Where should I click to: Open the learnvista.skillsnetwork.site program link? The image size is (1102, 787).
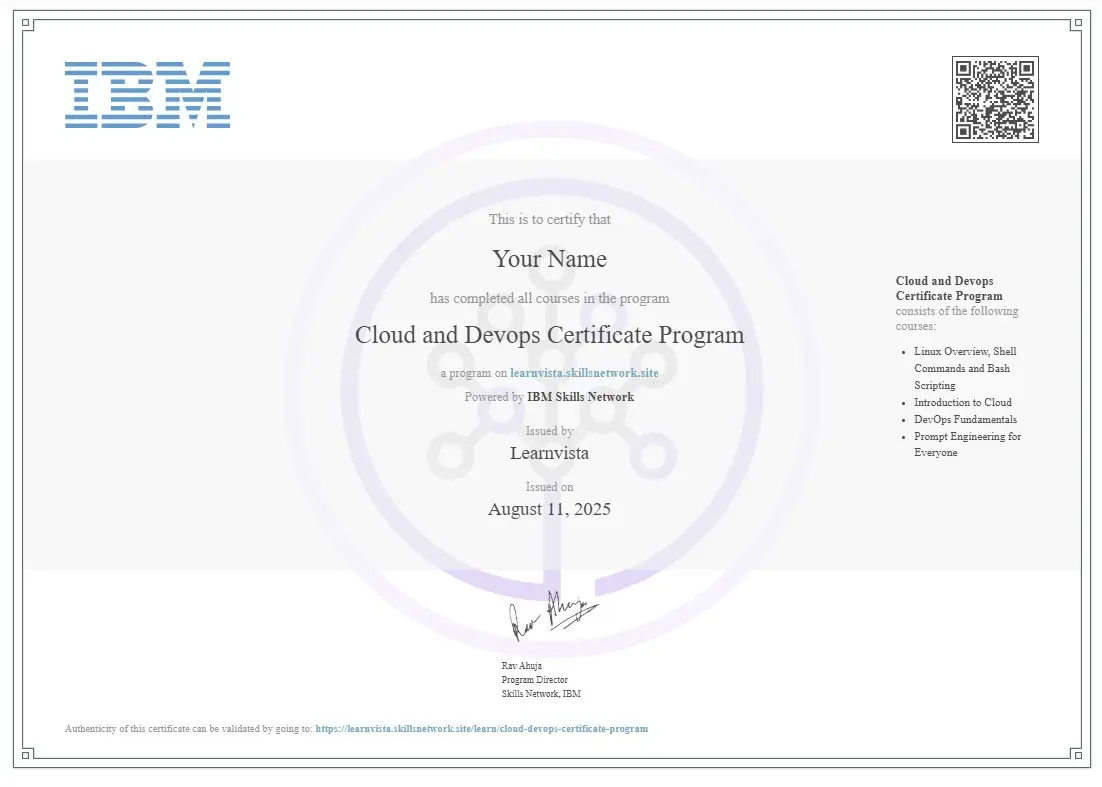pos(584,373)
